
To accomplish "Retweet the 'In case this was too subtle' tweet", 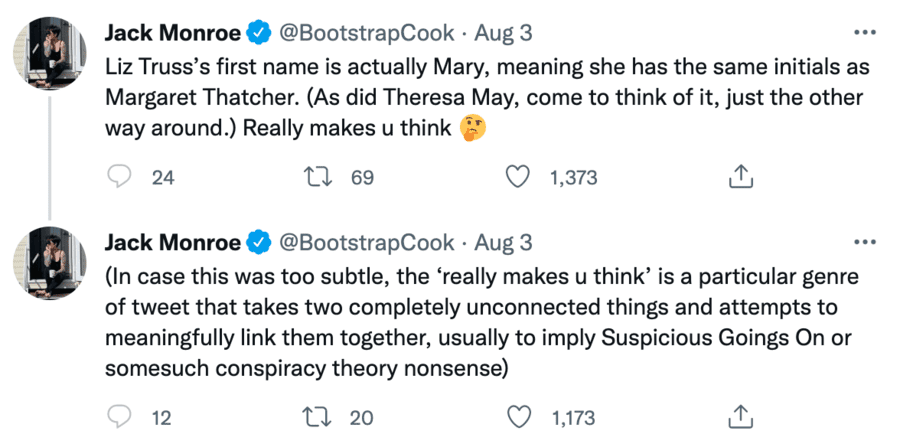I will (x=316, y=414).
